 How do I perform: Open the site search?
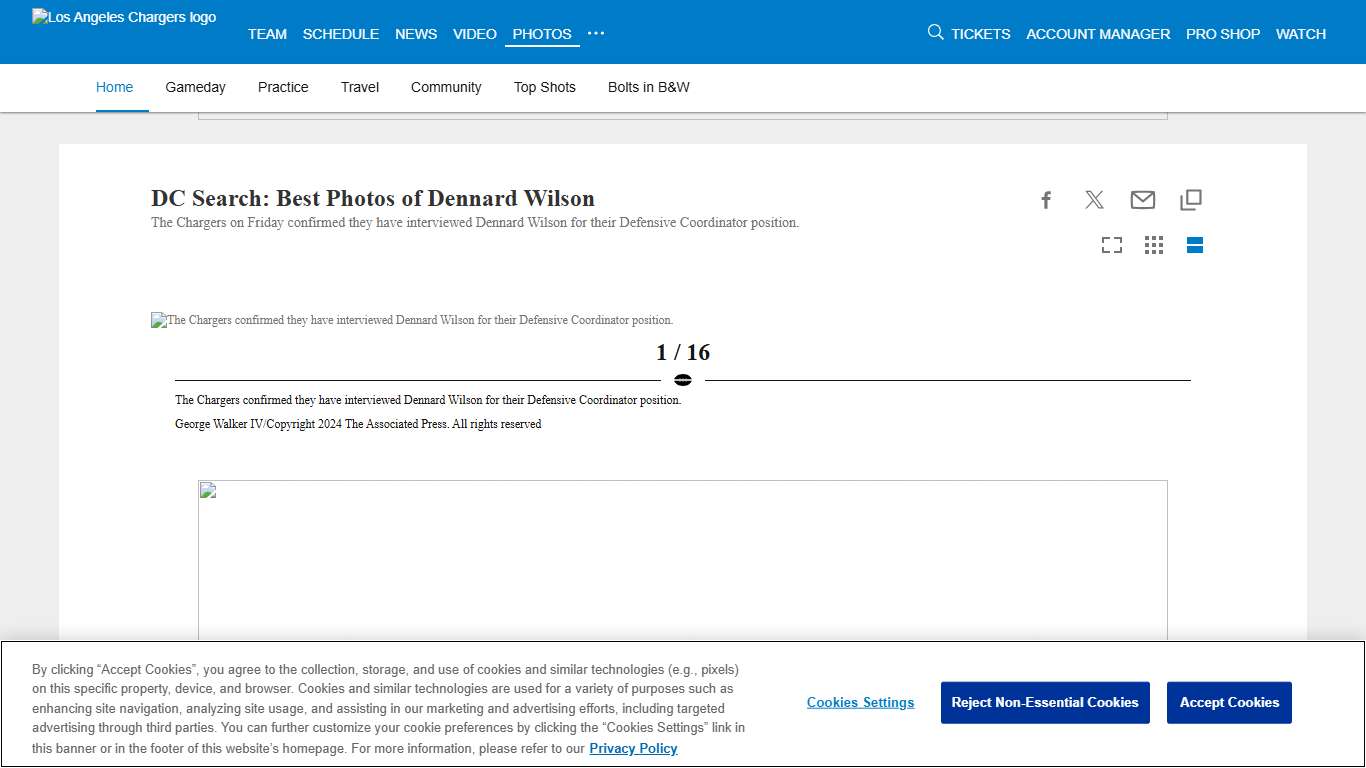coord(935,31)
